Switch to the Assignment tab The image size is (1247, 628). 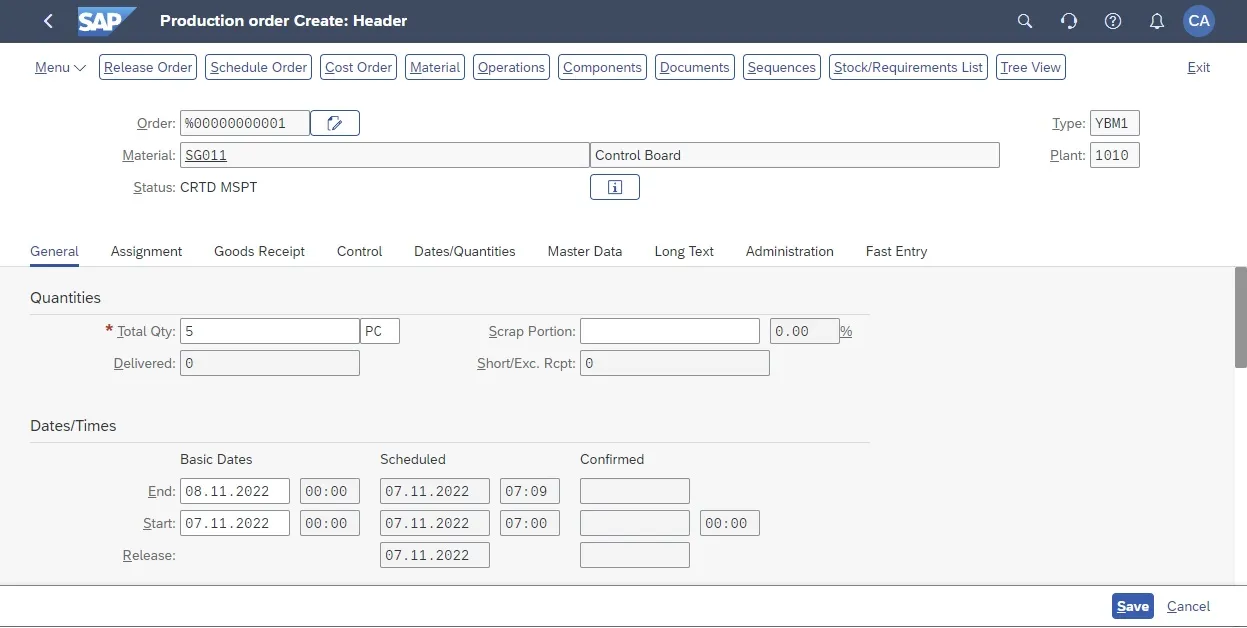pyautogui.click(x=146, y=251)
